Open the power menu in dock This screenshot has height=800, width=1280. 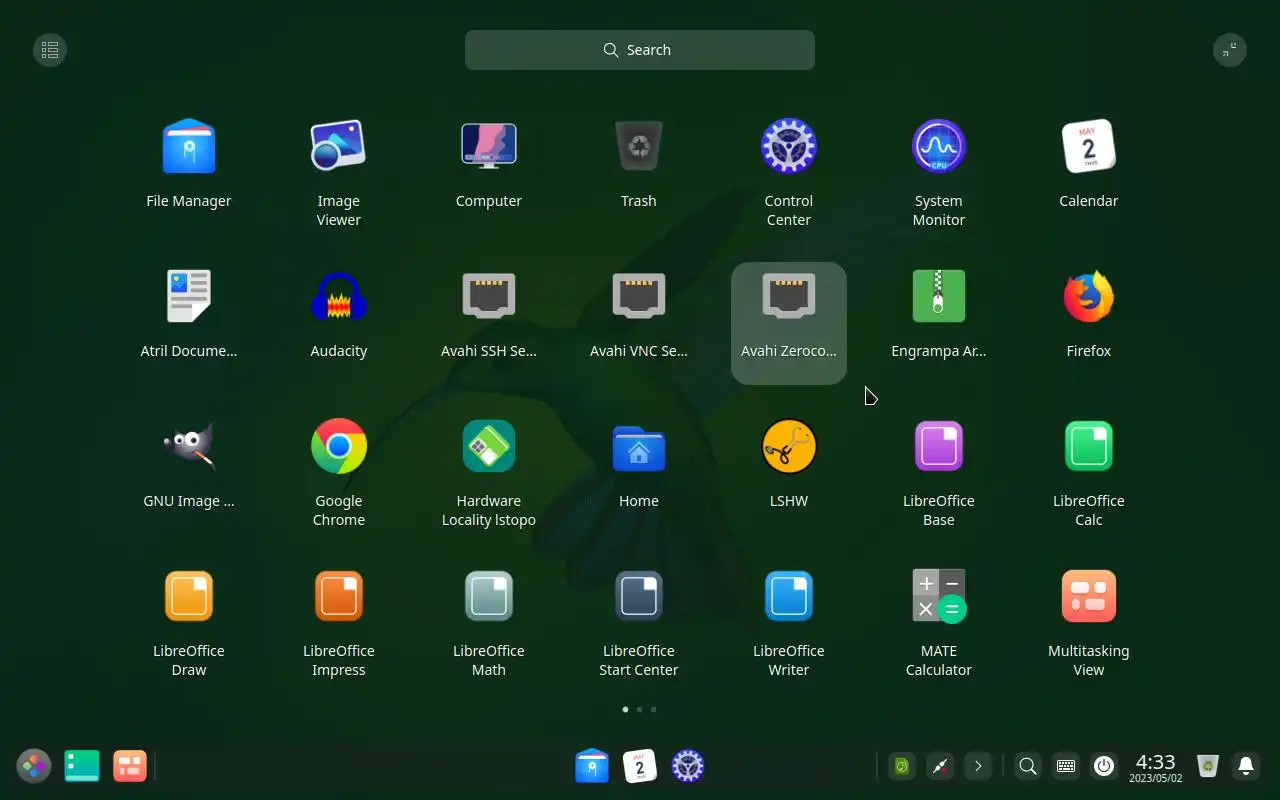[x=1104, y=767]
